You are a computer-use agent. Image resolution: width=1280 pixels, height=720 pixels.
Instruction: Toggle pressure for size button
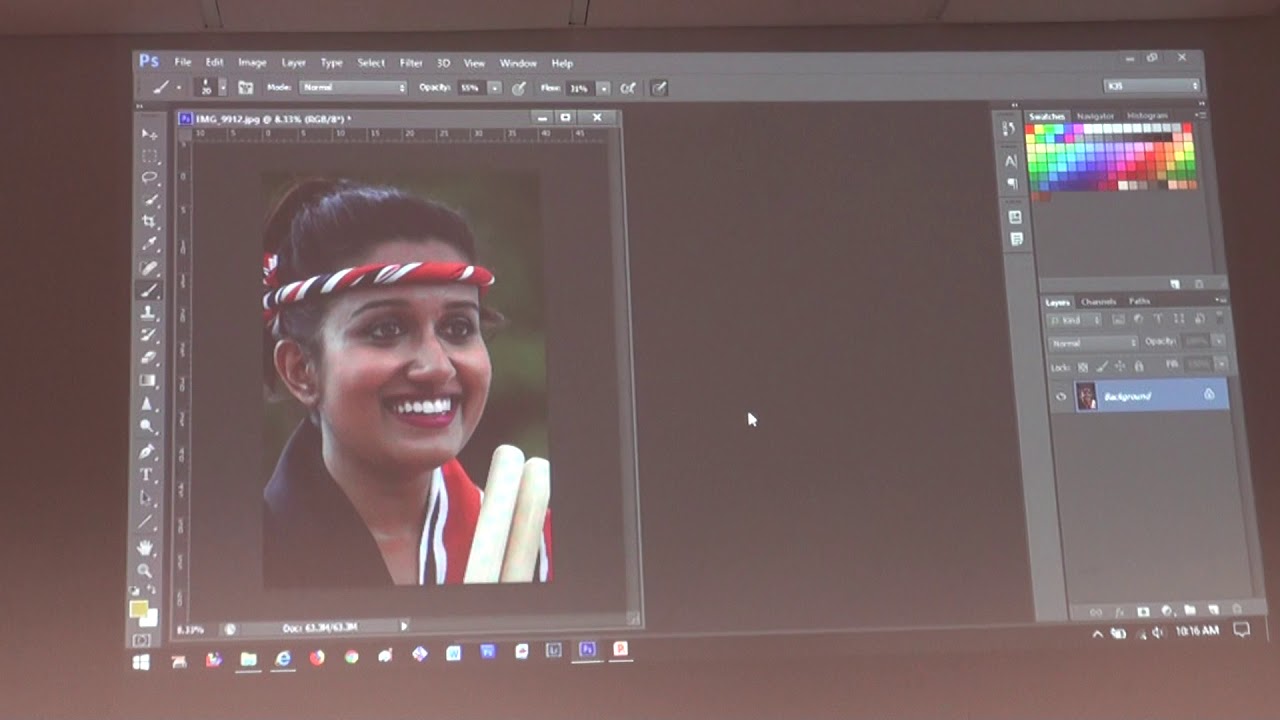pyautogui.click(x=659, y=88)
